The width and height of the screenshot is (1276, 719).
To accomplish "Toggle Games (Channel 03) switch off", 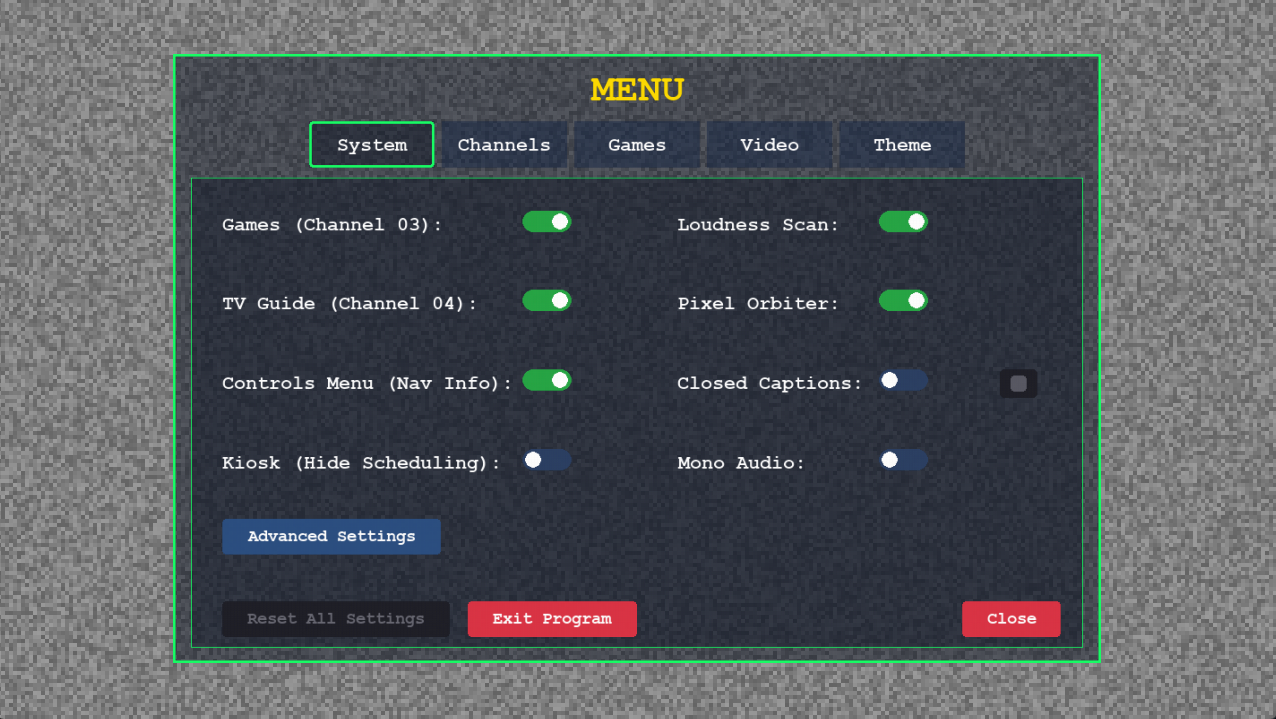I will (x=547, y=221).
